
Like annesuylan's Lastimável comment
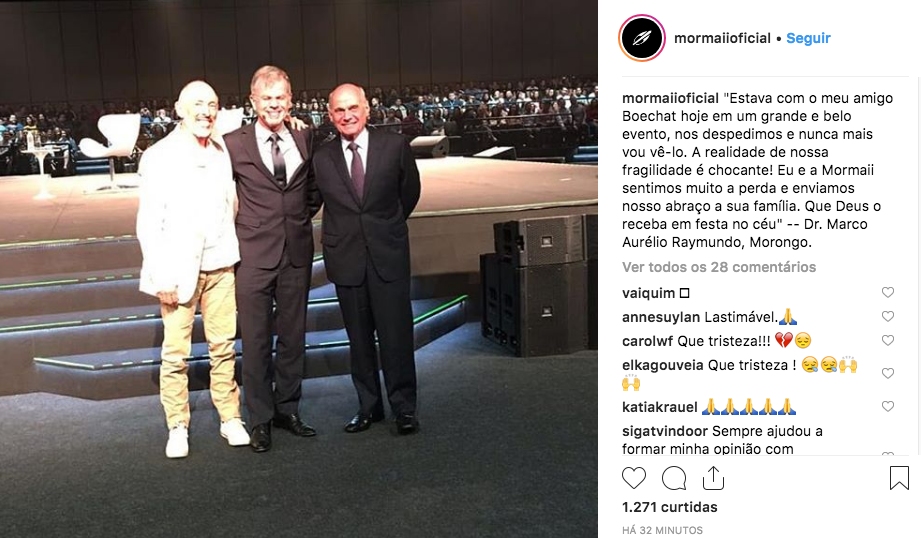[x=888, y=317]
